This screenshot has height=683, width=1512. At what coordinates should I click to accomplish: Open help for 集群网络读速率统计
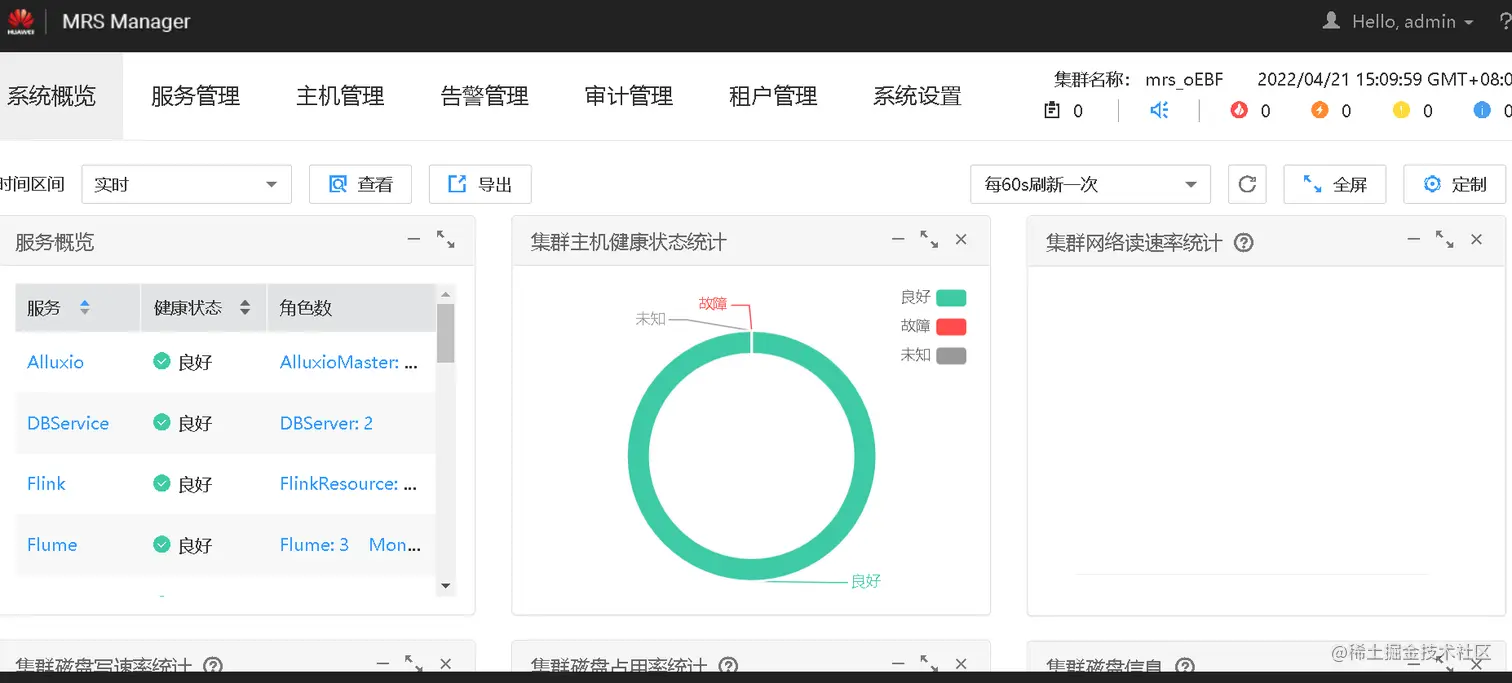pyautogui.click(x=1244, y=242)
